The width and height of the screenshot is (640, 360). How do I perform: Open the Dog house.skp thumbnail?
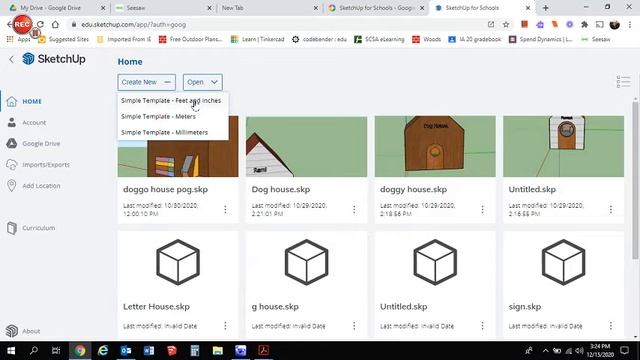(x=307, y=147)
